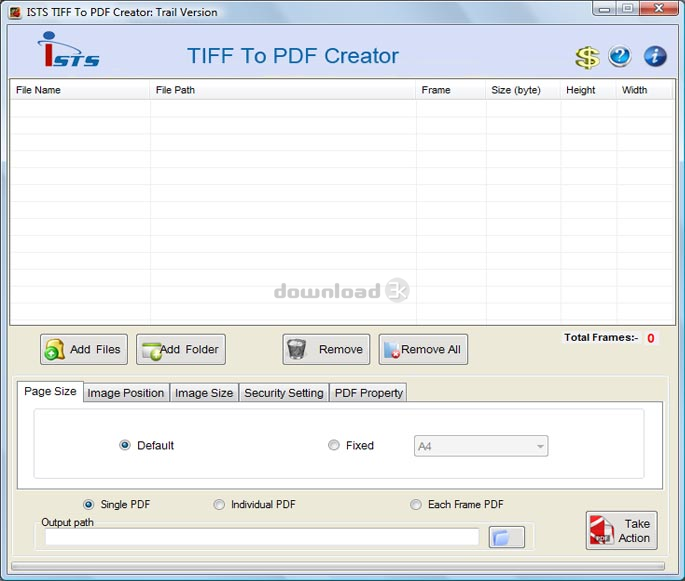
Task: Choose the Single PDF output option
Action: (88, 505)
